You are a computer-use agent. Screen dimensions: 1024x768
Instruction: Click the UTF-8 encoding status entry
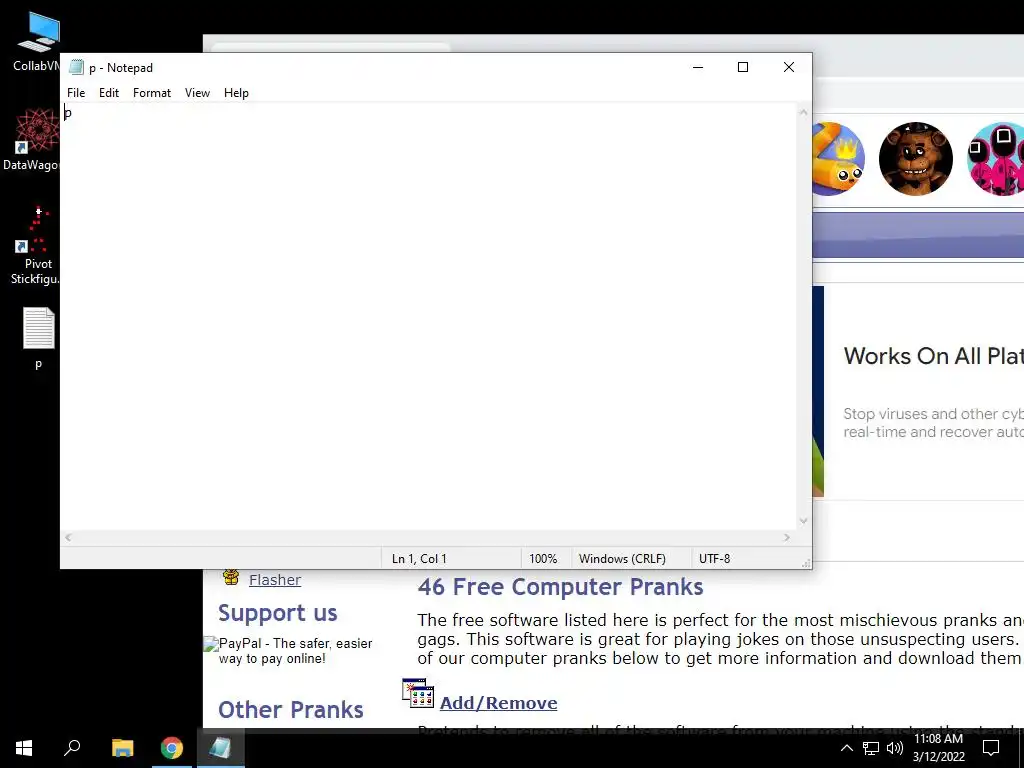pos(714,558)
